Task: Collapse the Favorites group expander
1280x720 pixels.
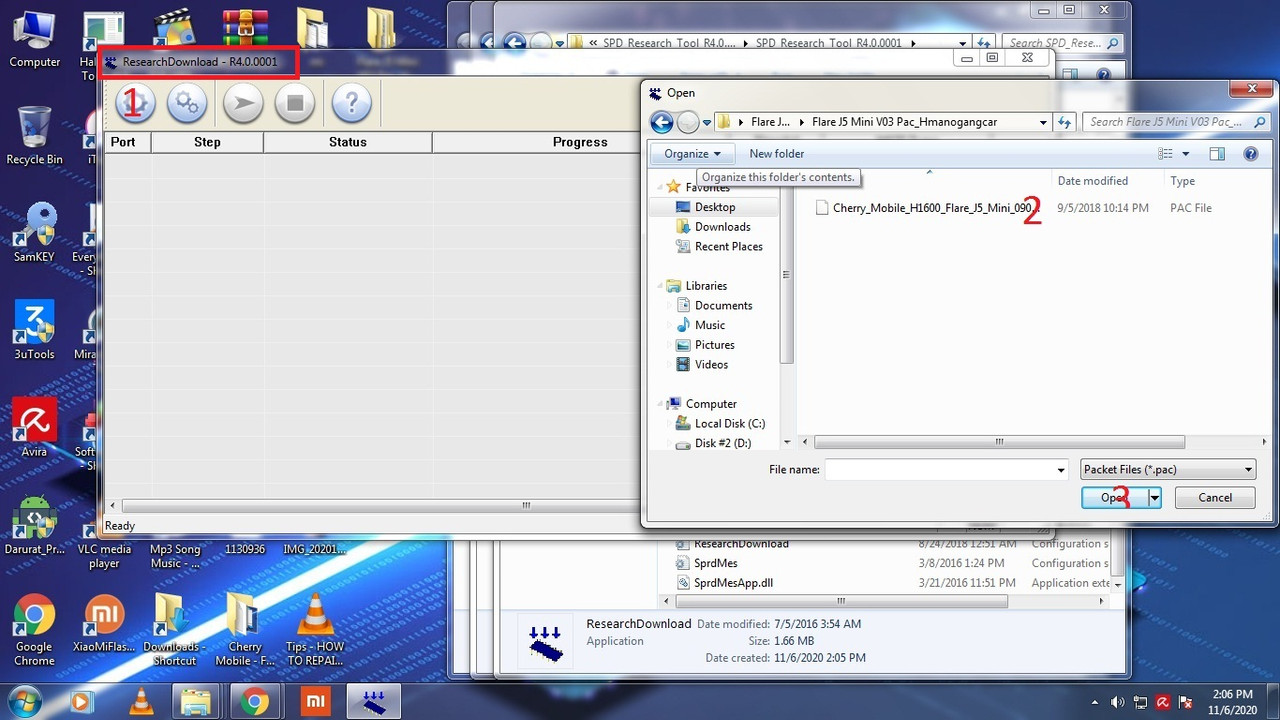Action: click(660, 187)
